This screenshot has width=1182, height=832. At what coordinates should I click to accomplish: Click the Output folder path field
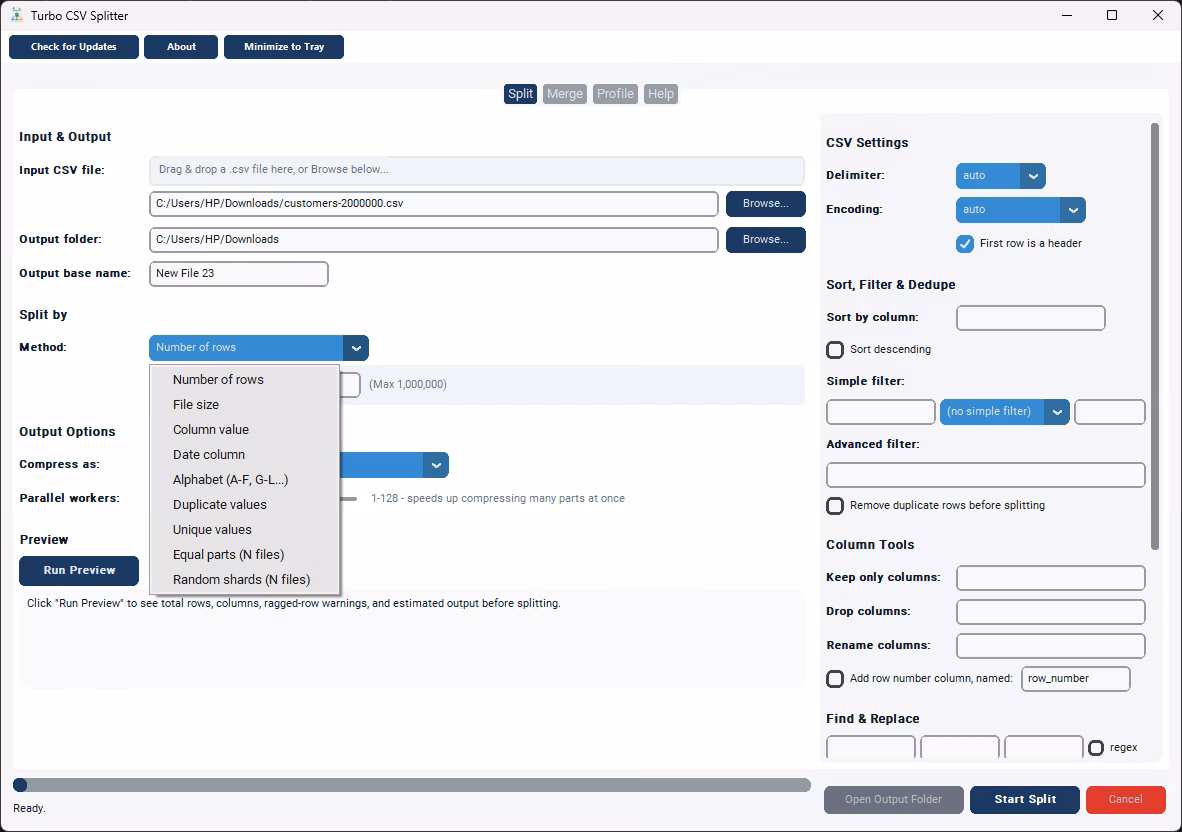point(433,240)
